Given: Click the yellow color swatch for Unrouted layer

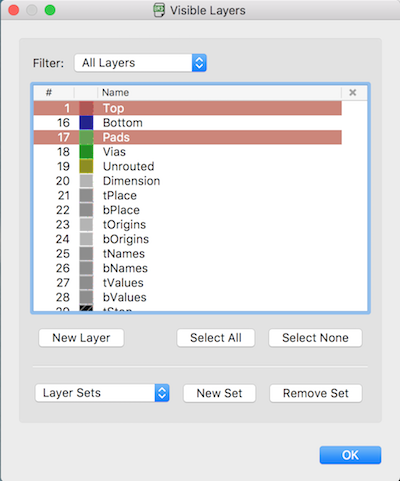Looking at the screenshot, I should click(x=86, y=166).
